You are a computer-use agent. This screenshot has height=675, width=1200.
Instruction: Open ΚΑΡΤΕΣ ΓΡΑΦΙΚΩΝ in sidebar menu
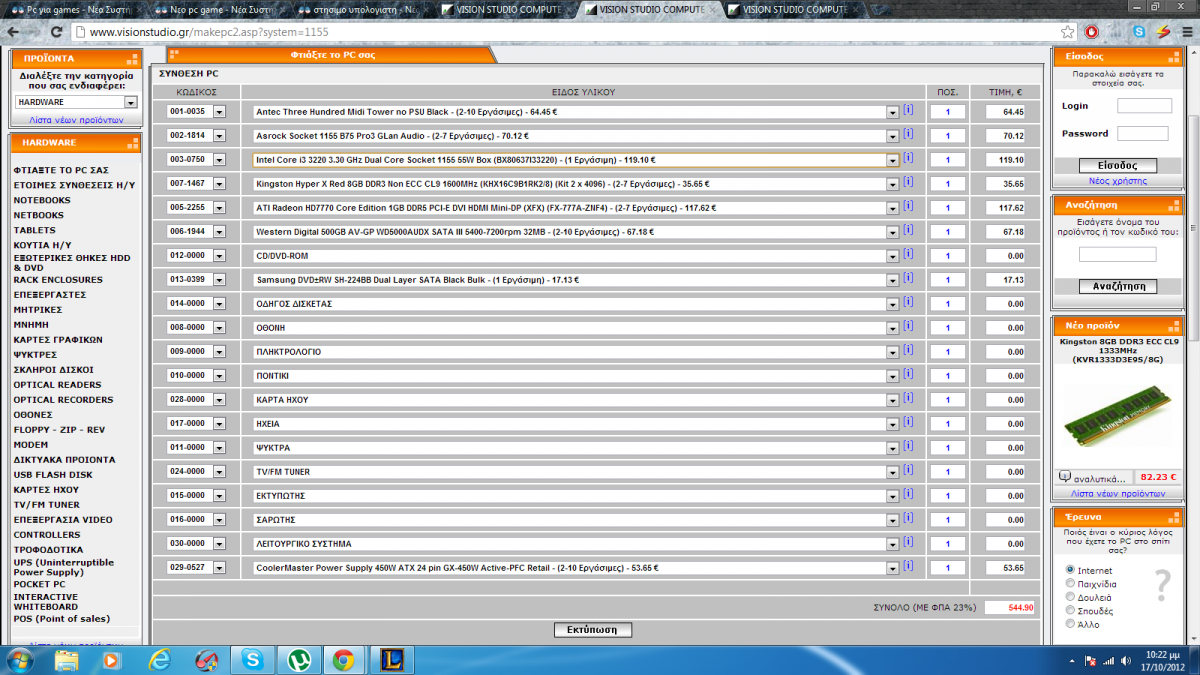58,340
